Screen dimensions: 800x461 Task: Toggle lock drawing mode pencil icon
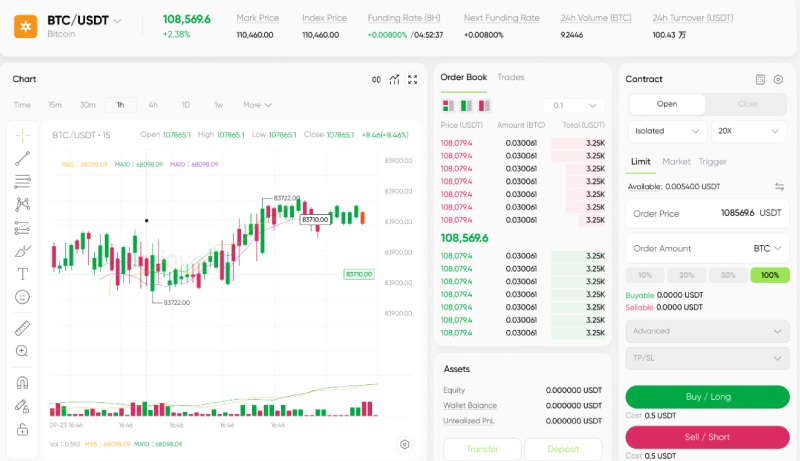click(22, 406)
